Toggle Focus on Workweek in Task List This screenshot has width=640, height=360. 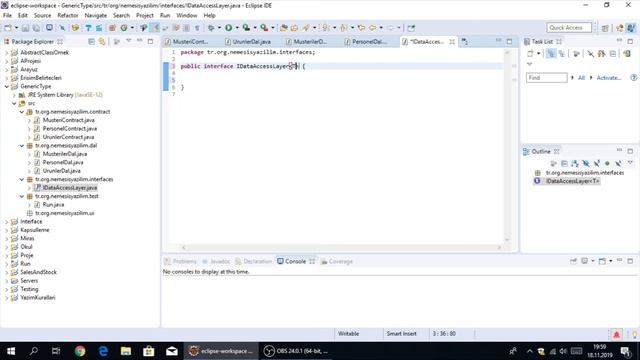(576, 53)
